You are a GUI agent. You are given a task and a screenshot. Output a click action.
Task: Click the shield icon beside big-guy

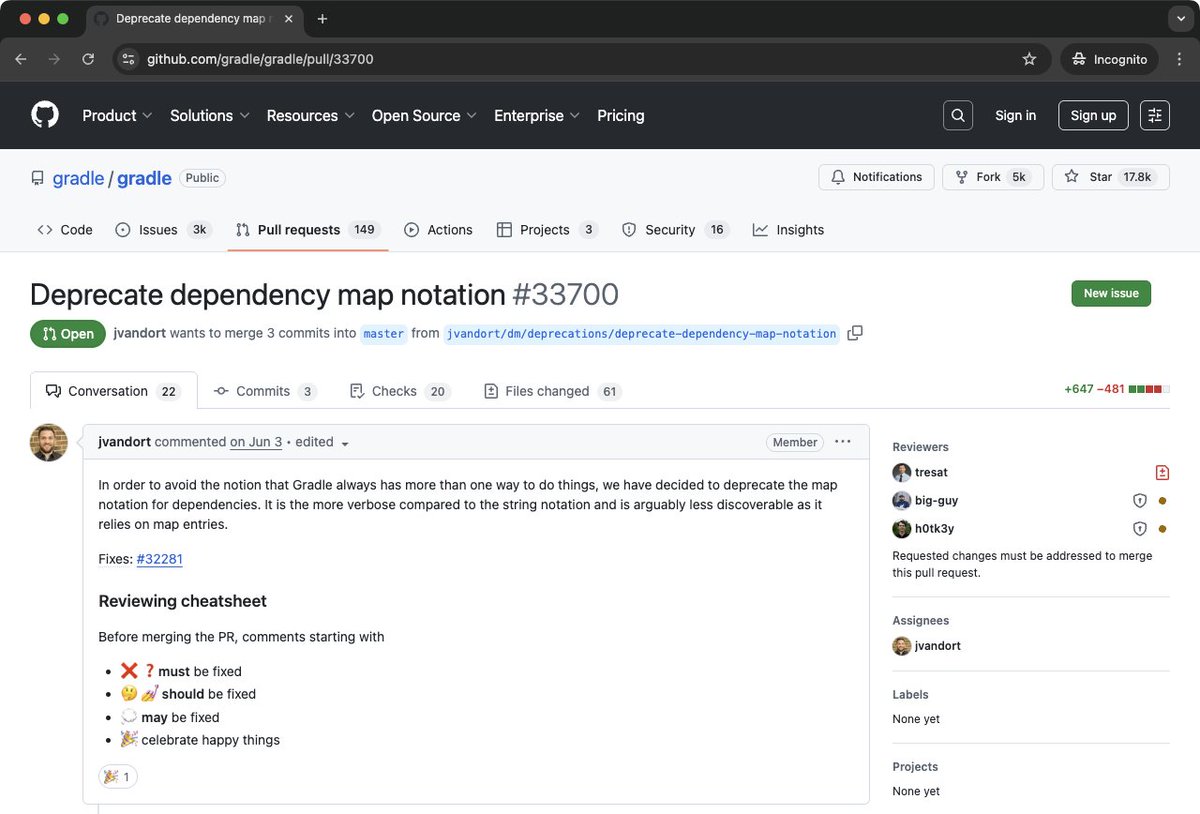click(x=1139, y=500)
